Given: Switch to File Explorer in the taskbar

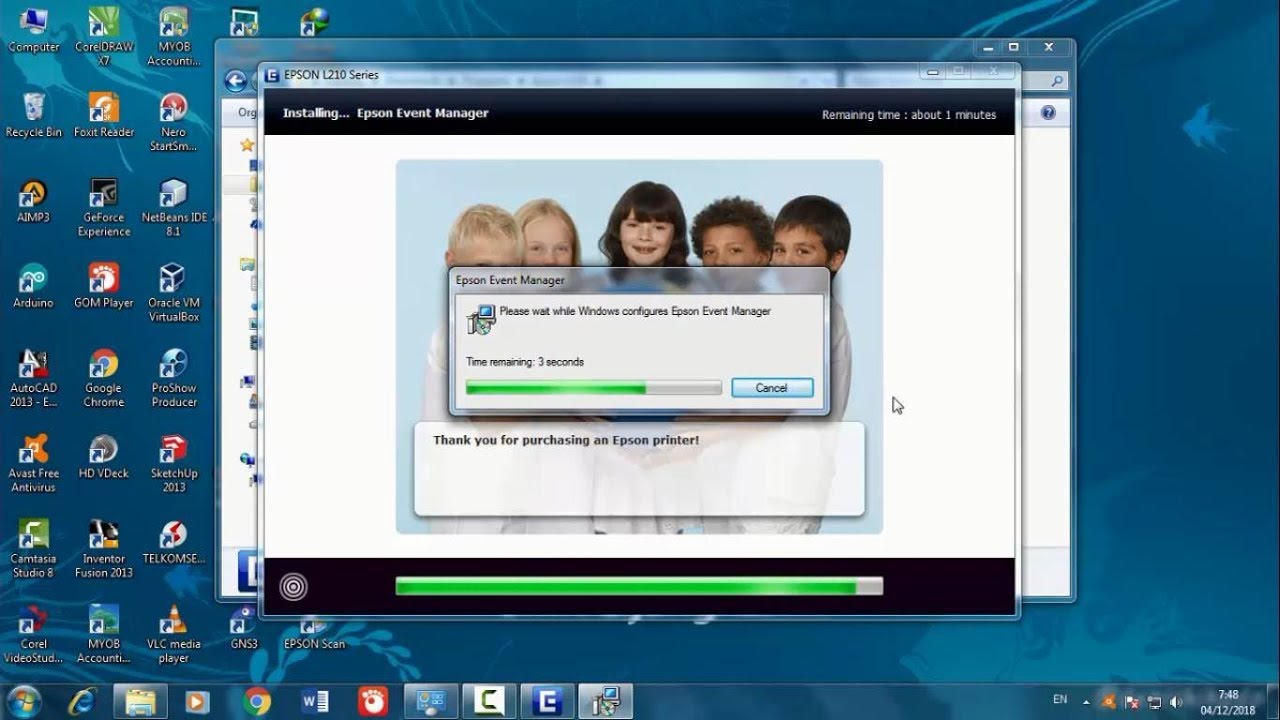Looking at the screenshot, I should coord(140,701).
